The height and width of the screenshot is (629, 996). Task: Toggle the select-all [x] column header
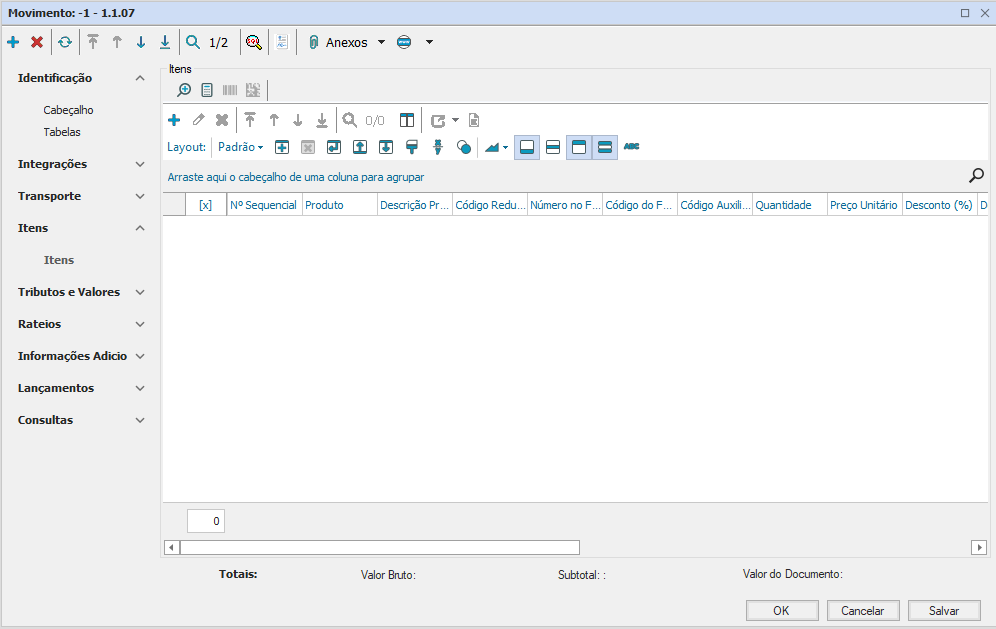[205, 205]
